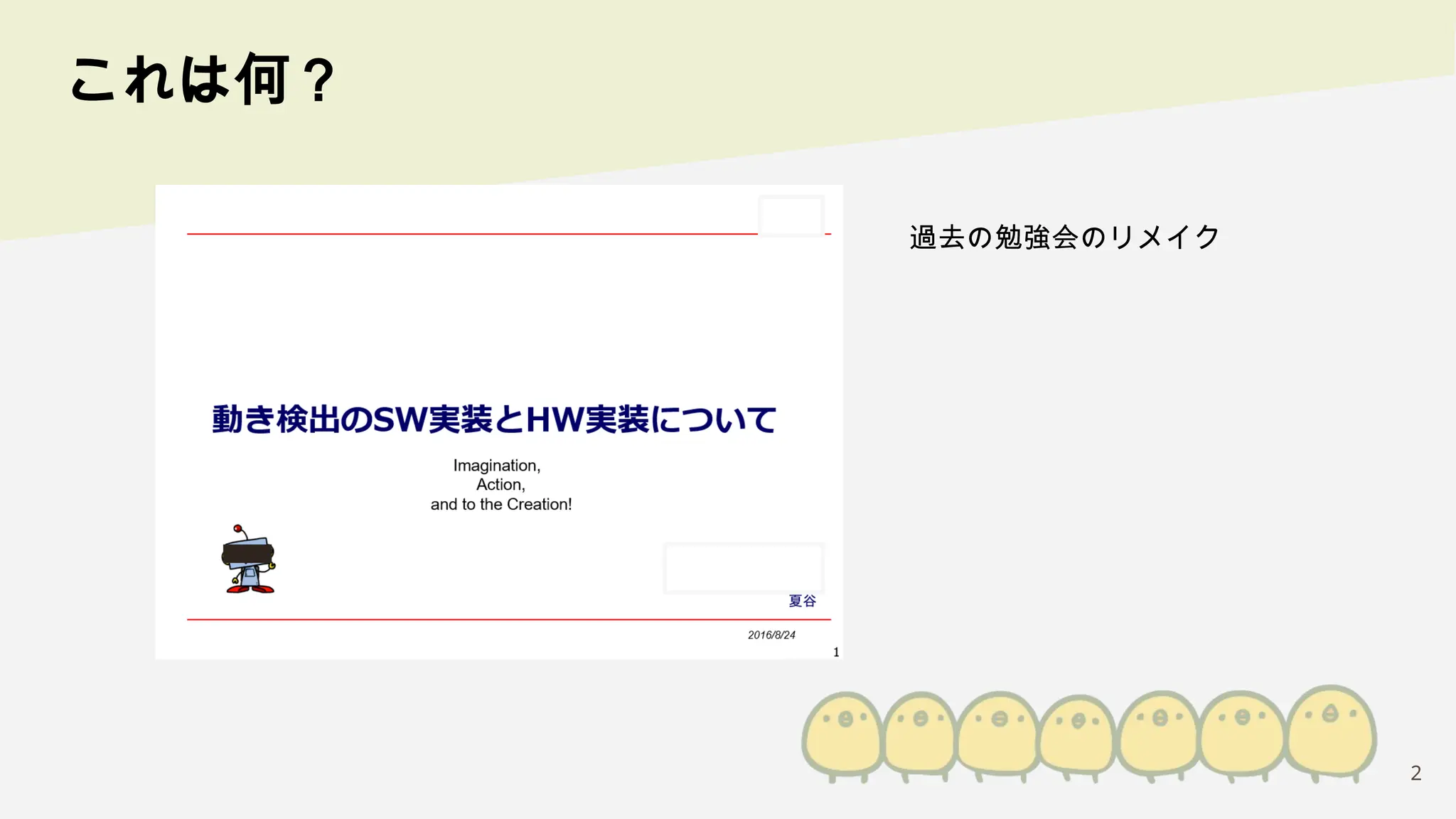This screenshot has width=1456, height=819.
Task: Click the slide page number 2
Action: pos(1415,773)
